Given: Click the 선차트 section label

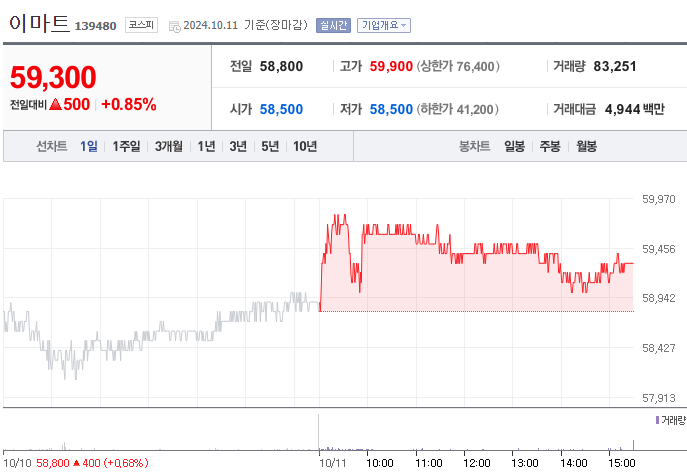Looking at the screenshot, I should click(x=52, y=146).
